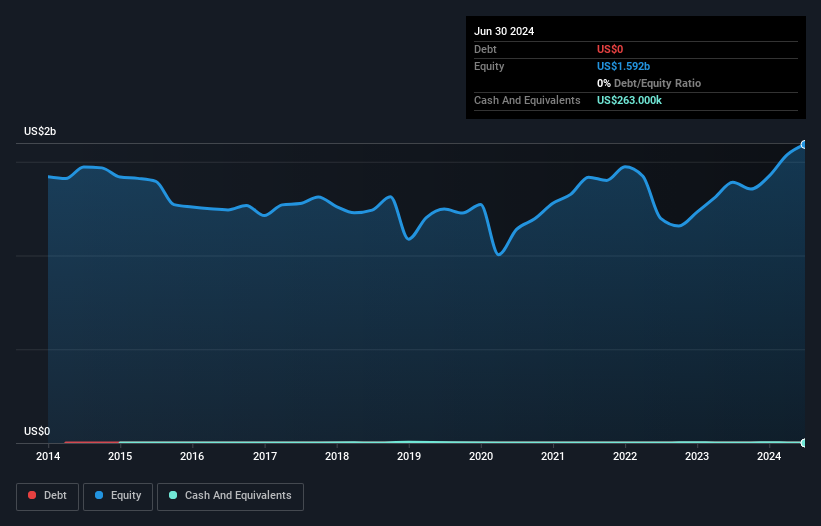Image resolution: width=821 pixels, height=526 pixels.
Task: Select the 2022 x-axis label
Action: click(x=625, y=456)
